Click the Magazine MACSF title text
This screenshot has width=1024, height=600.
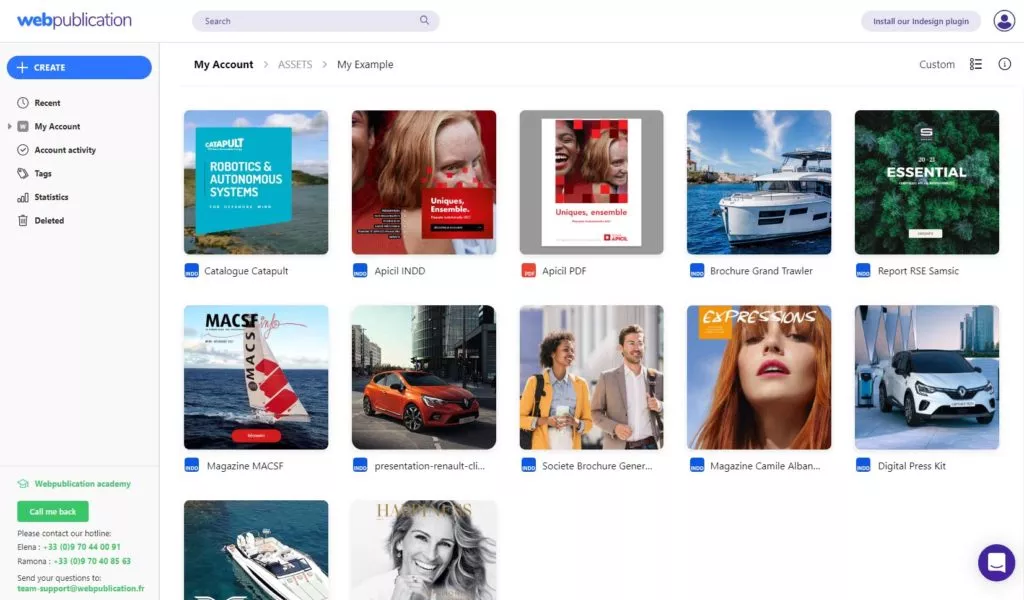[x=245, y=466]
